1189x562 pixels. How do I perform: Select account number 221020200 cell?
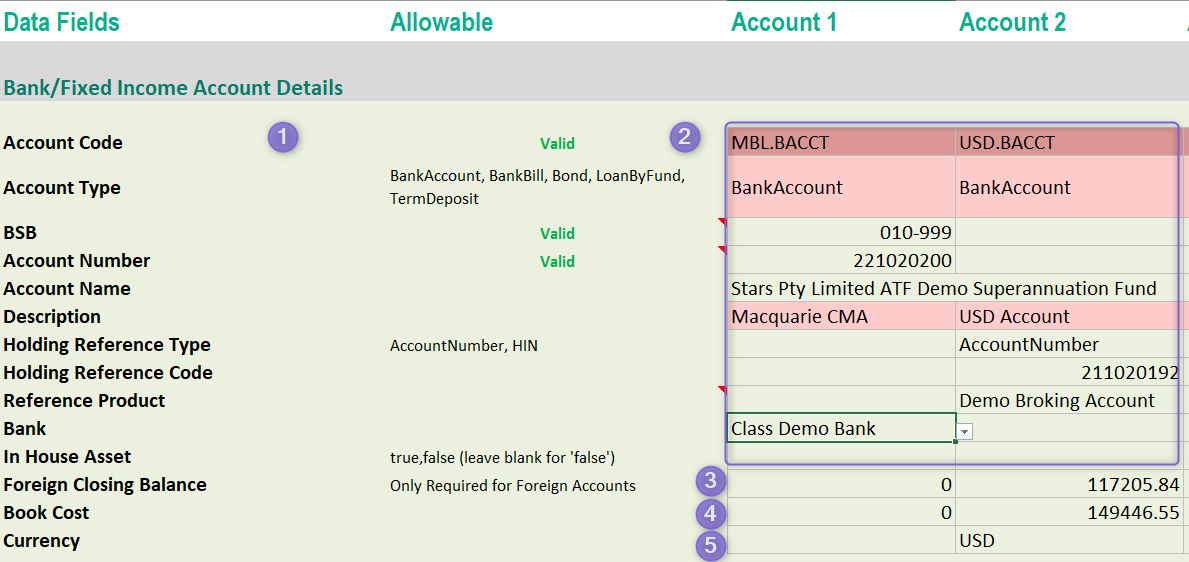point(841,260)
